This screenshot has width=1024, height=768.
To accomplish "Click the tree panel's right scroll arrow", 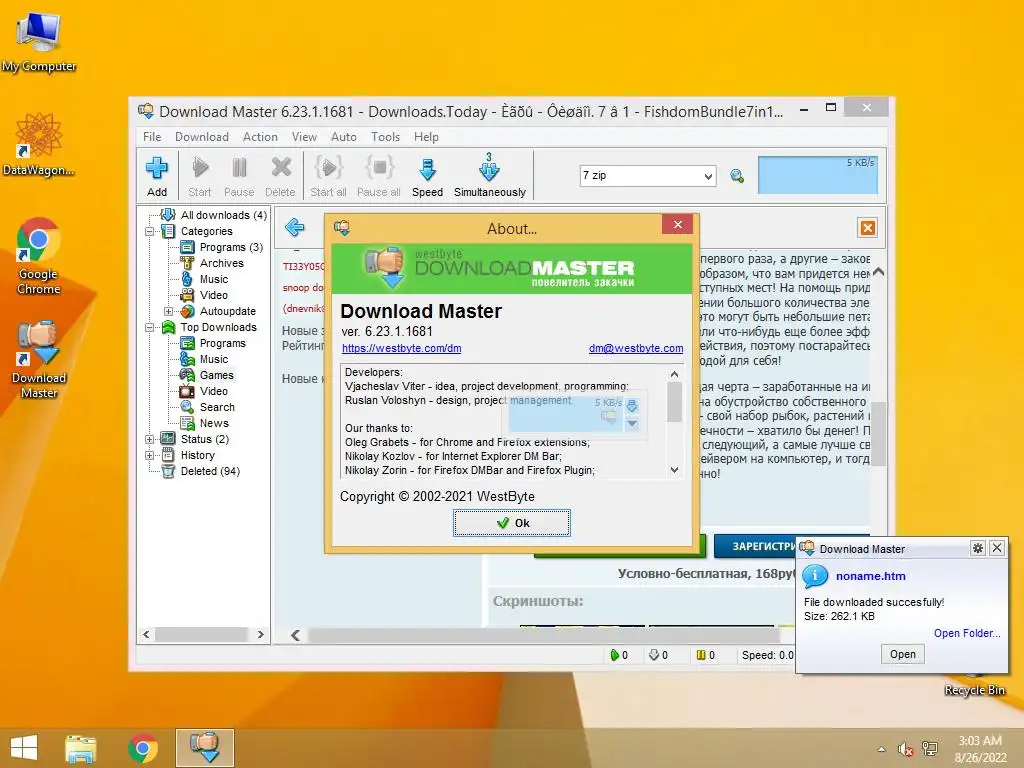I will click(x=261, y=634).
